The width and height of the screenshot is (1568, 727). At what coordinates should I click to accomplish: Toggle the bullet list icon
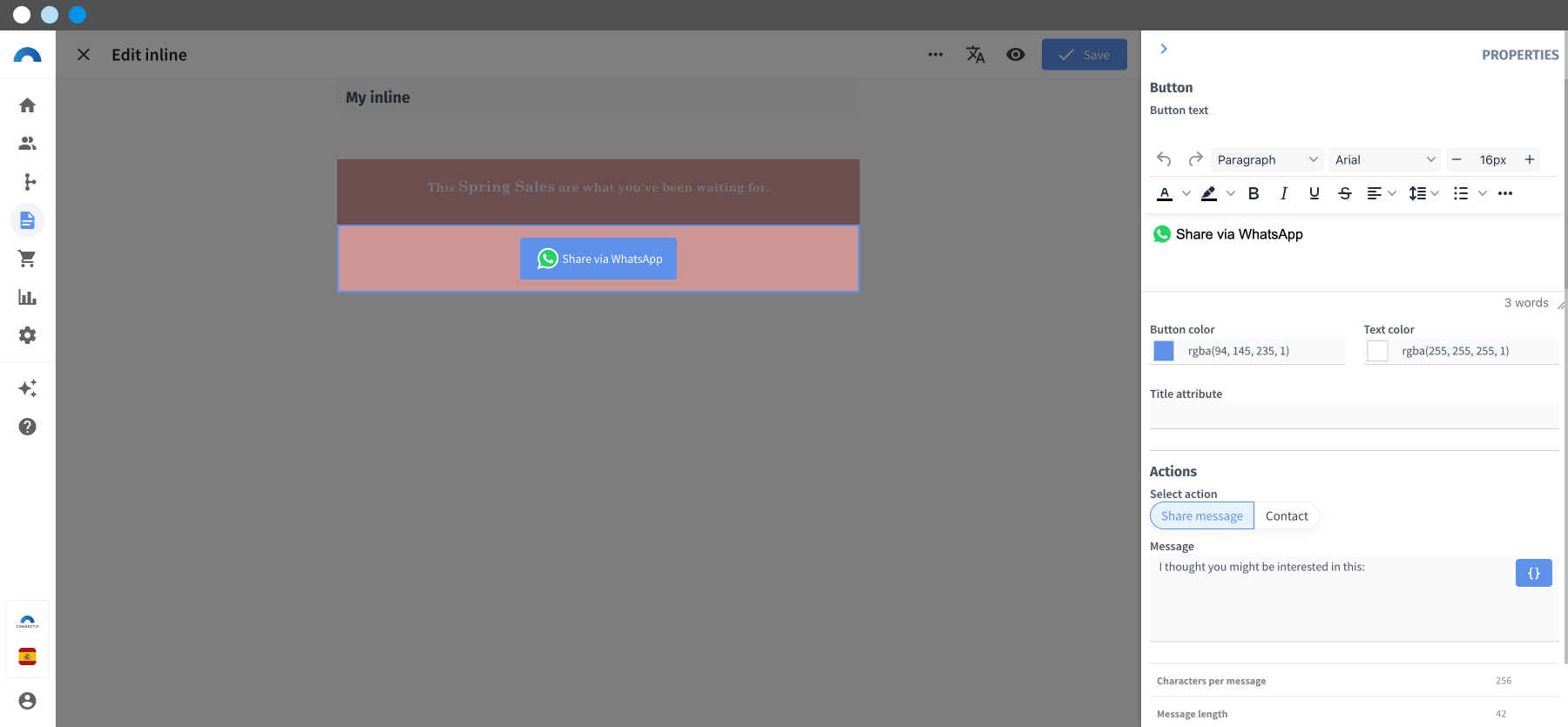1461,193
